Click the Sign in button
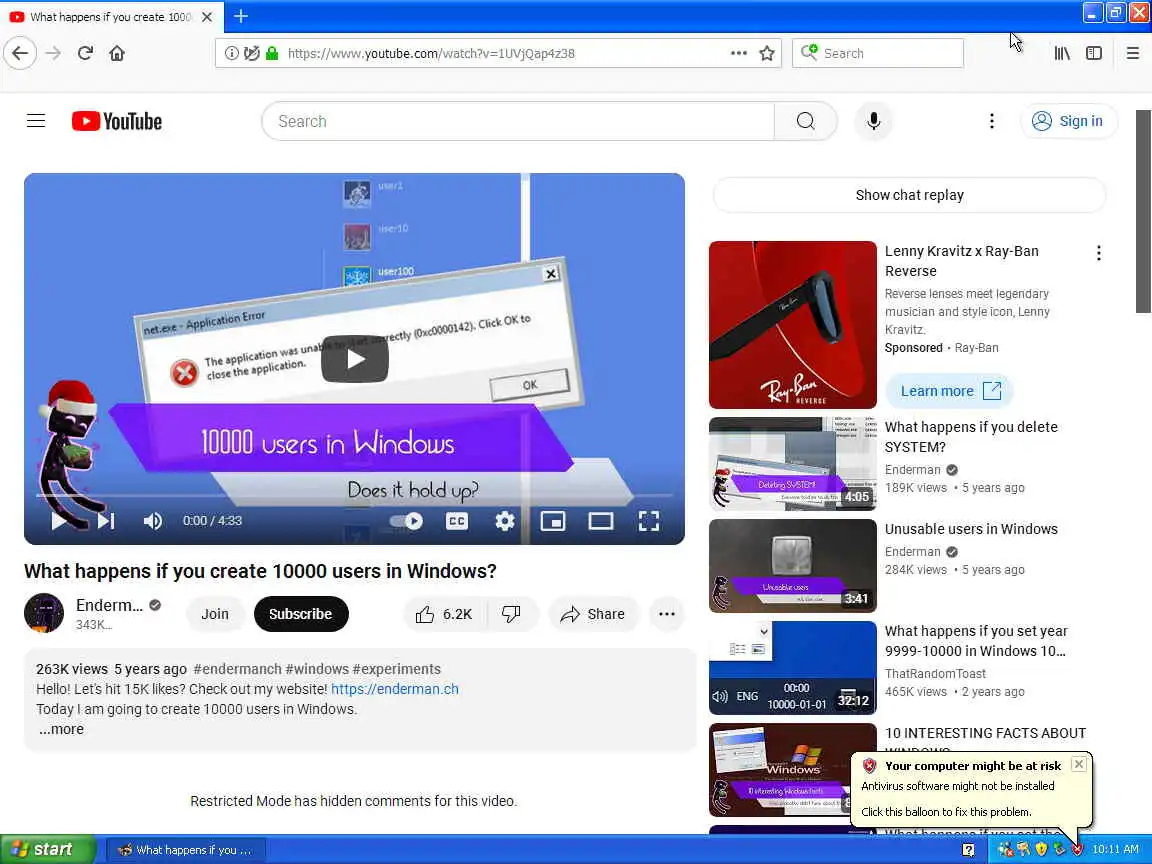 tap(1068, 121)
